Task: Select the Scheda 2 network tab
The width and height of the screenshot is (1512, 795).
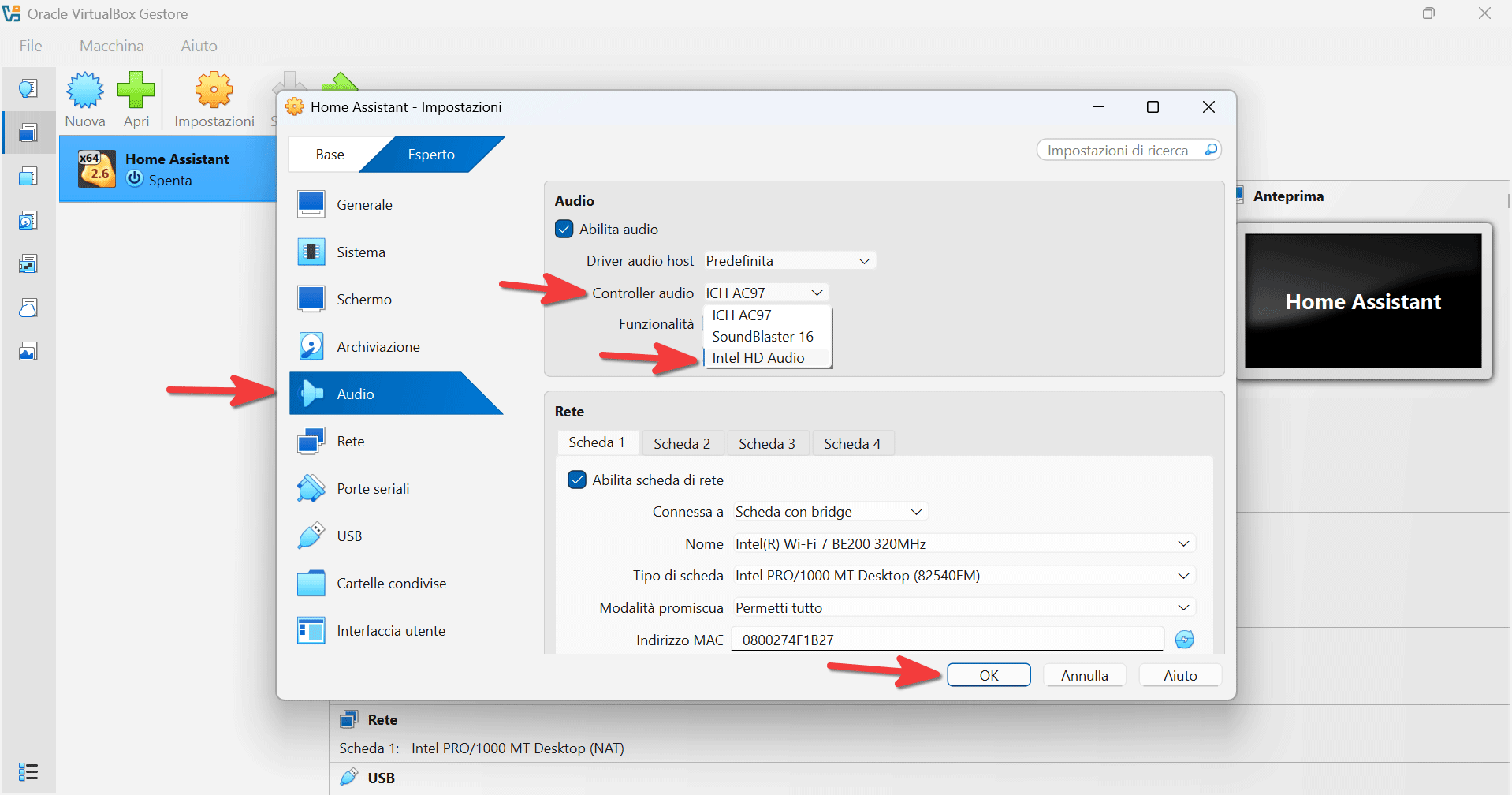Action: tap(682, 443)
